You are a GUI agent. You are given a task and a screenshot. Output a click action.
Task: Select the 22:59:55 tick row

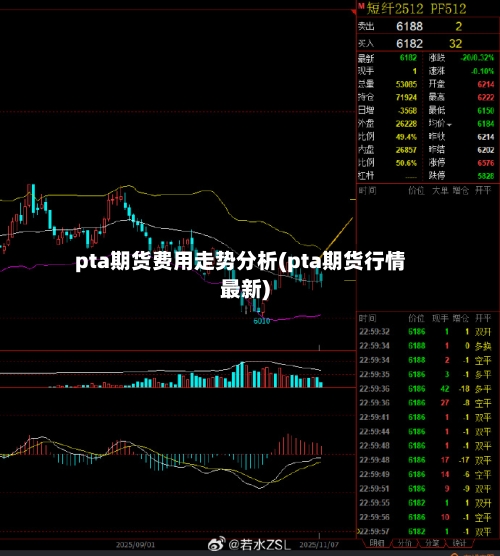tap(425, 503)
